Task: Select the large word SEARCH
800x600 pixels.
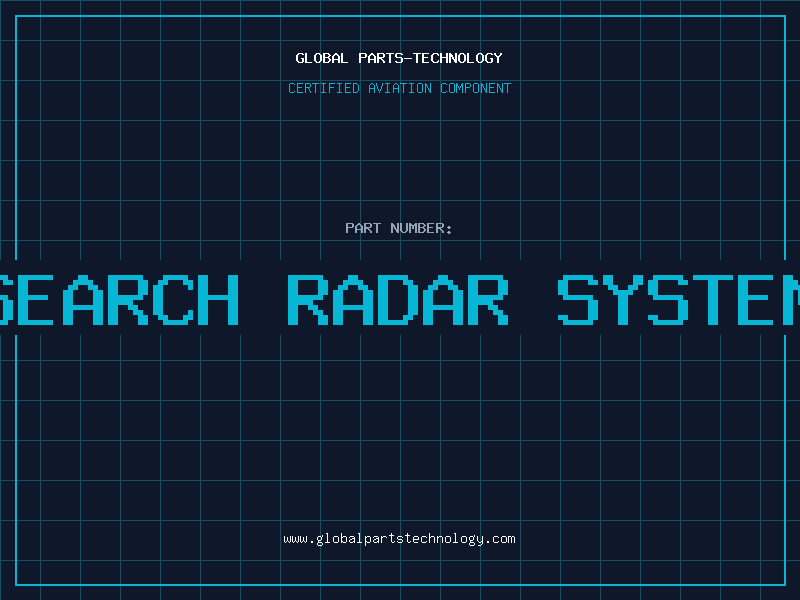Action: (x=120, y=299)
